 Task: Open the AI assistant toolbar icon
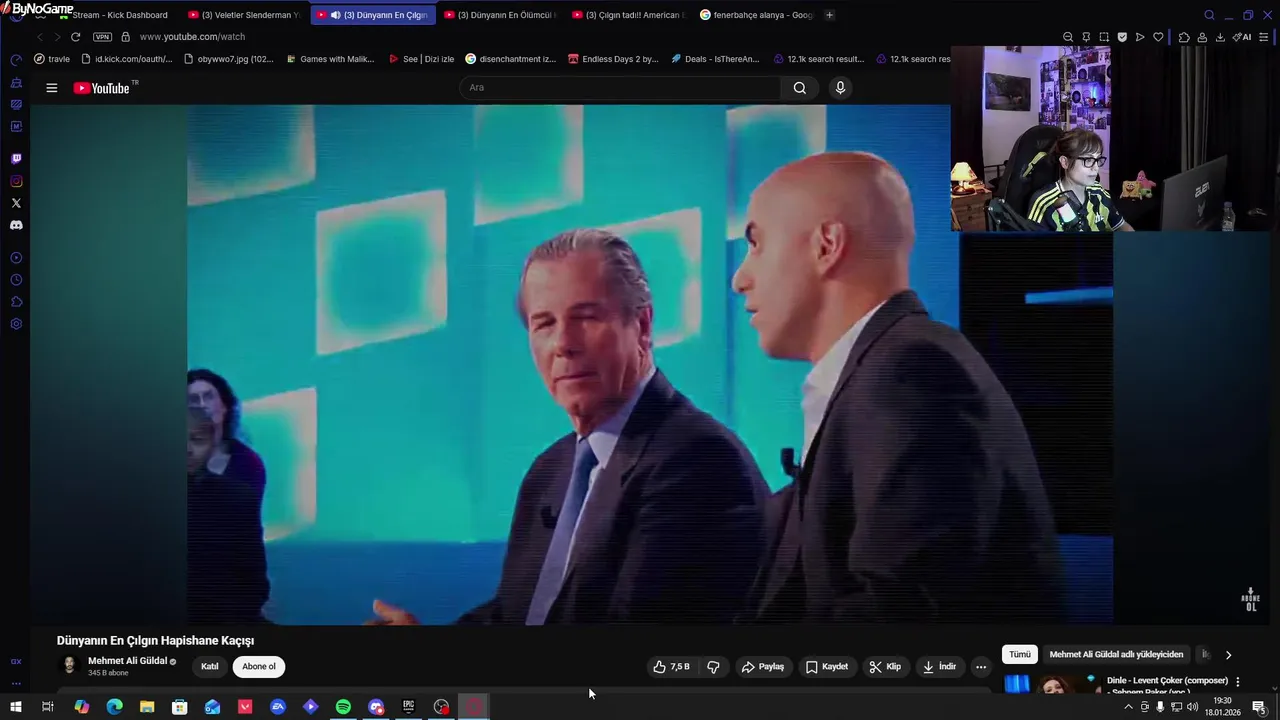tap(1243, 37)
